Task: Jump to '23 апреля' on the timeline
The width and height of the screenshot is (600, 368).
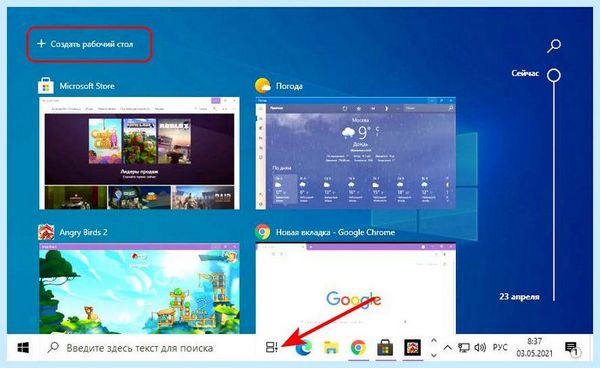Action: point(519,296)
